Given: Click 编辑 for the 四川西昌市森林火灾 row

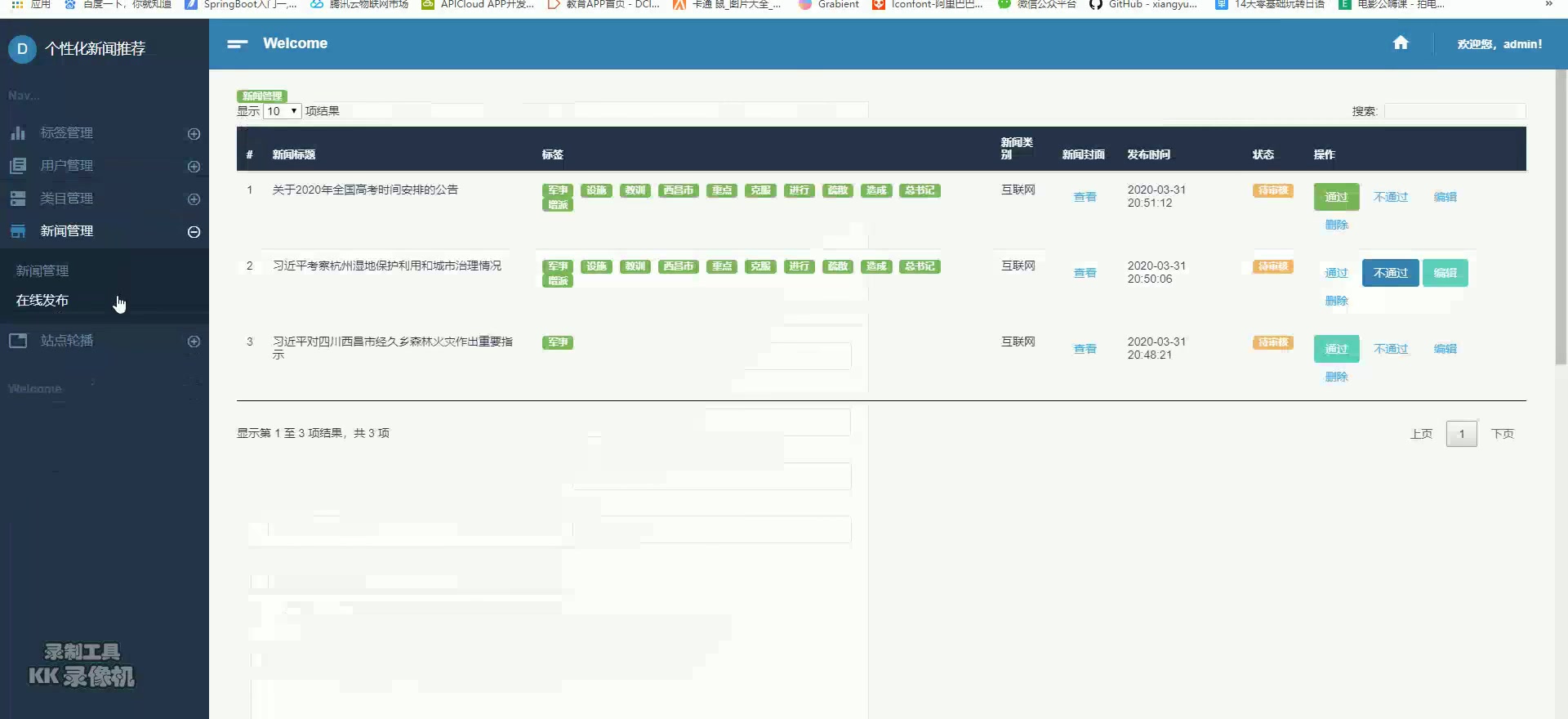Looking at the screenshot, I should tap(1445, 349).
